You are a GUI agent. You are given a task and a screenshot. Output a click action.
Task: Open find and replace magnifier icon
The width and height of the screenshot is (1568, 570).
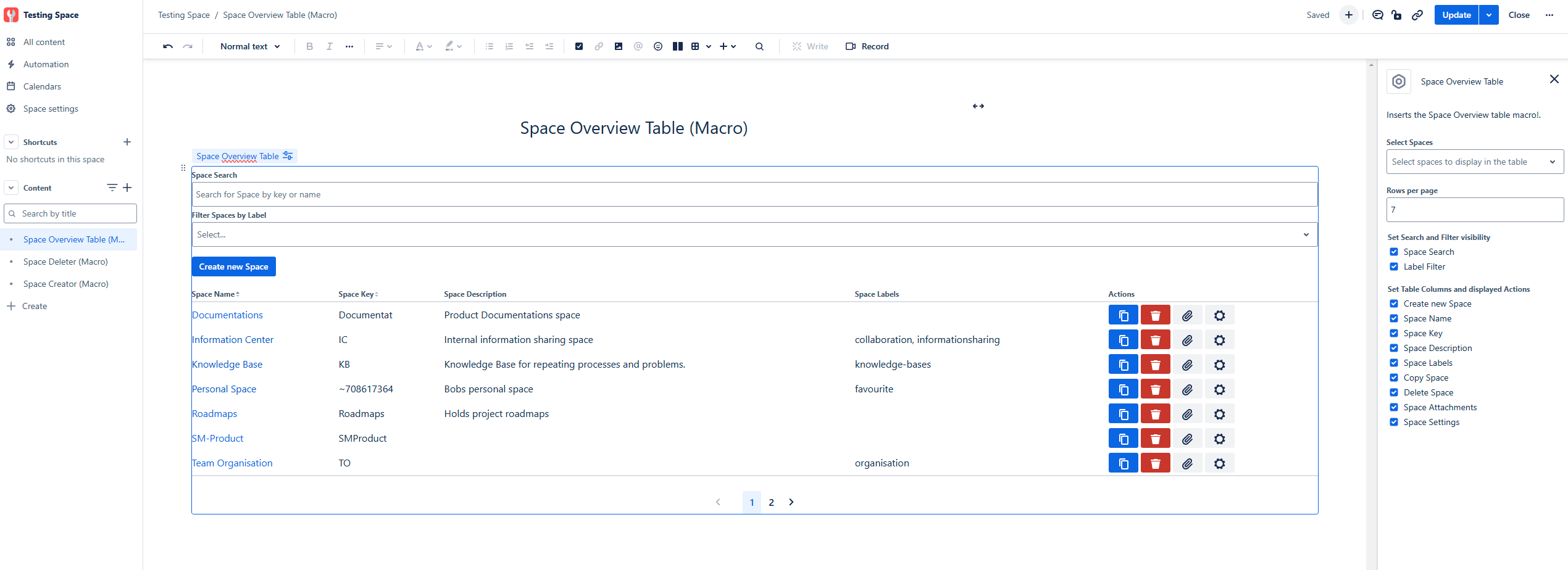[759, 46]
